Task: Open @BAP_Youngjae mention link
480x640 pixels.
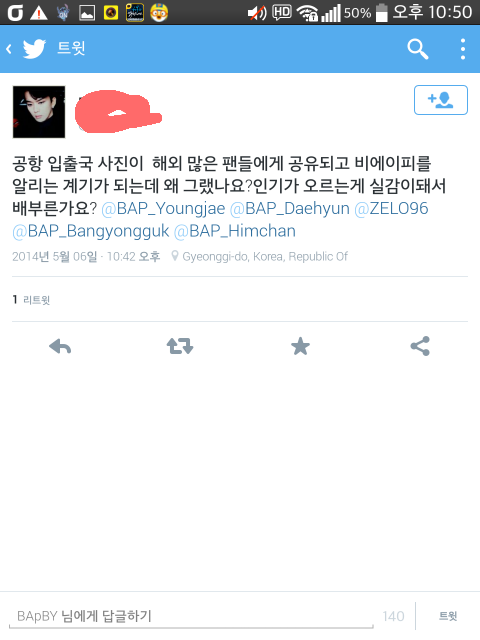Action: click(x=163, y=209)
